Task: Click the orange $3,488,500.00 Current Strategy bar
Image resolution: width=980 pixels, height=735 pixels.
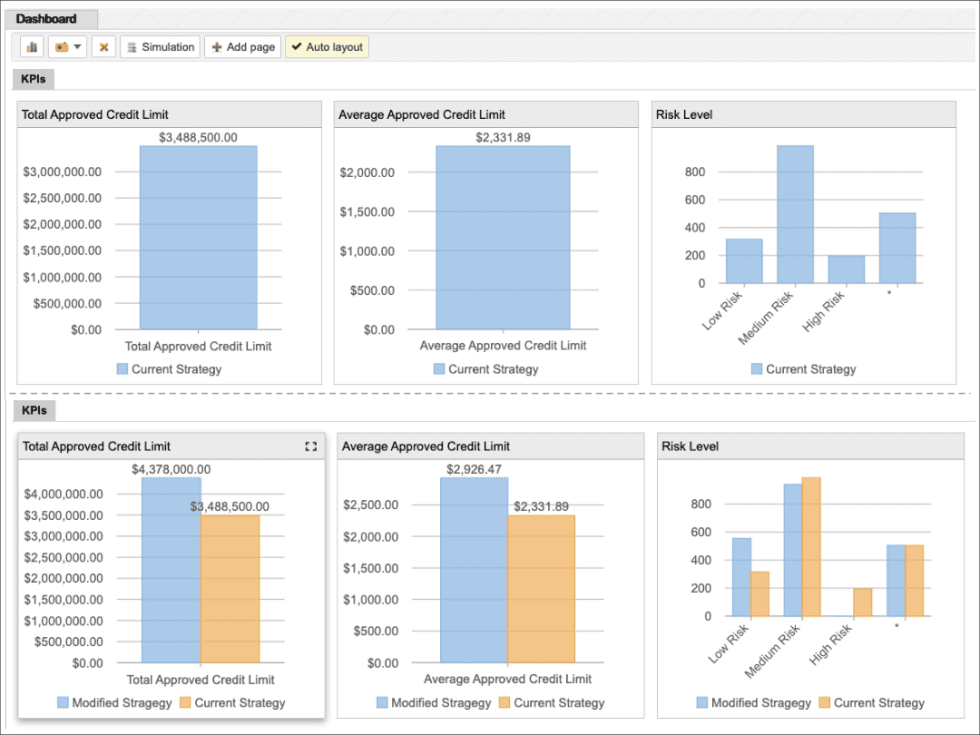Action: [230, 589]
